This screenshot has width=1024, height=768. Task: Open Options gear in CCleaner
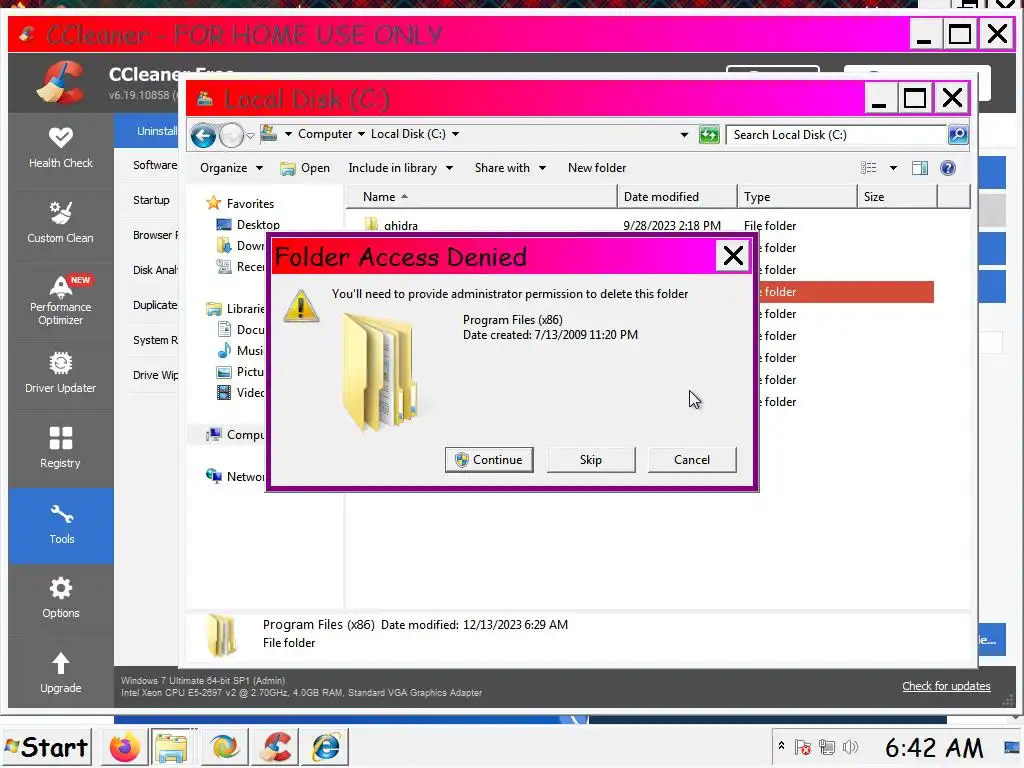[61, 598]
